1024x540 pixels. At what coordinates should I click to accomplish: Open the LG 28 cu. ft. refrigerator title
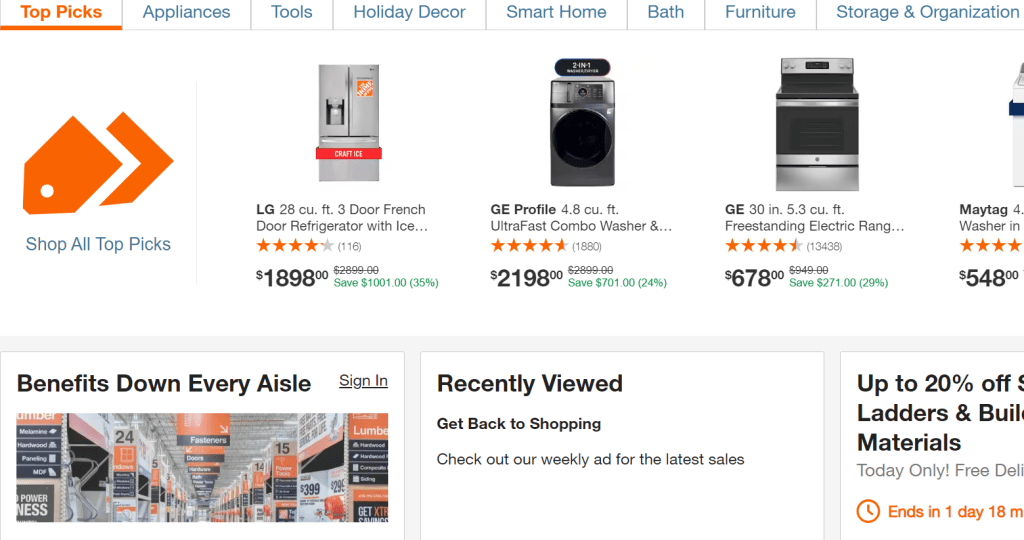(x=341, y=218)
